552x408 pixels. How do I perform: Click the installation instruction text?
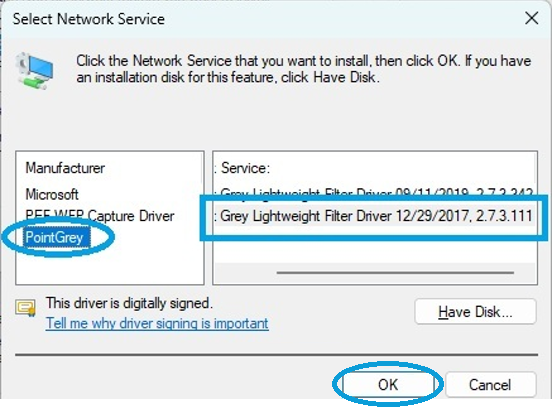pyautogui.click(x=303, y=69)
